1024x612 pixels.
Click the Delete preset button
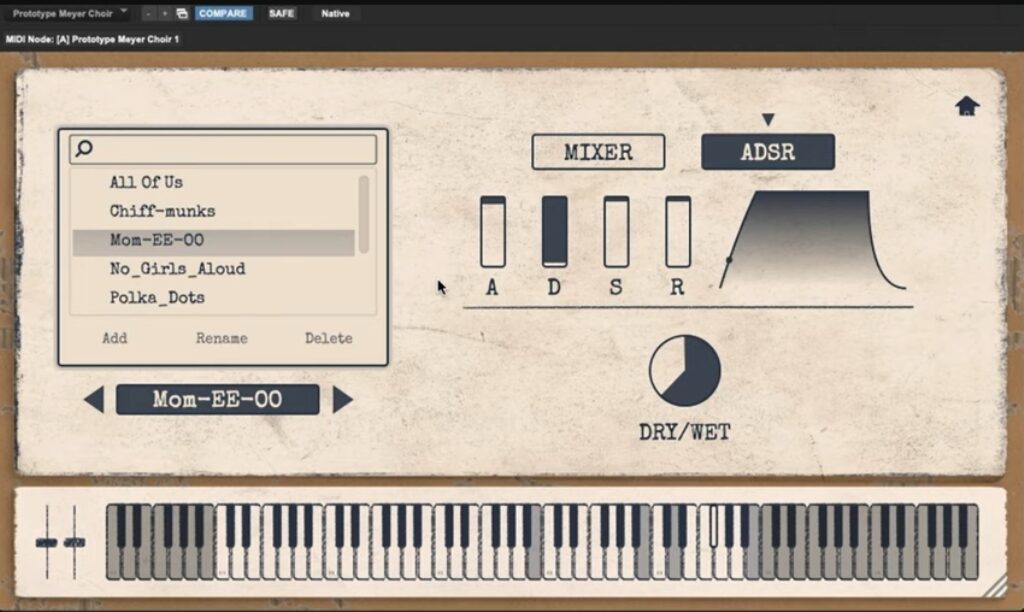328,338
